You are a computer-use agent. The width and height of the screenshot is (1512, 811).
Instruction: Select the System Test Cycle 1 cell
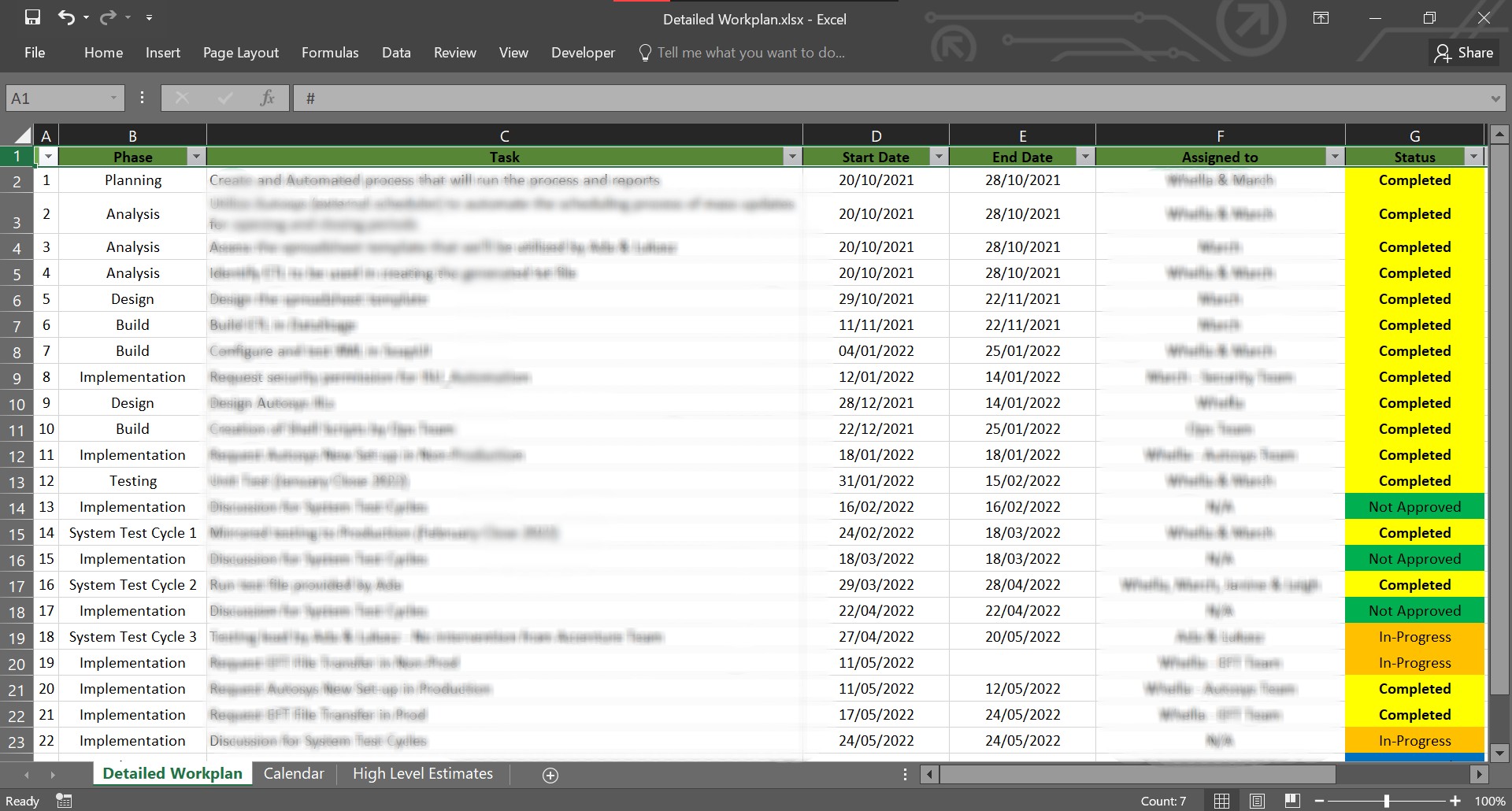(132, 533)
